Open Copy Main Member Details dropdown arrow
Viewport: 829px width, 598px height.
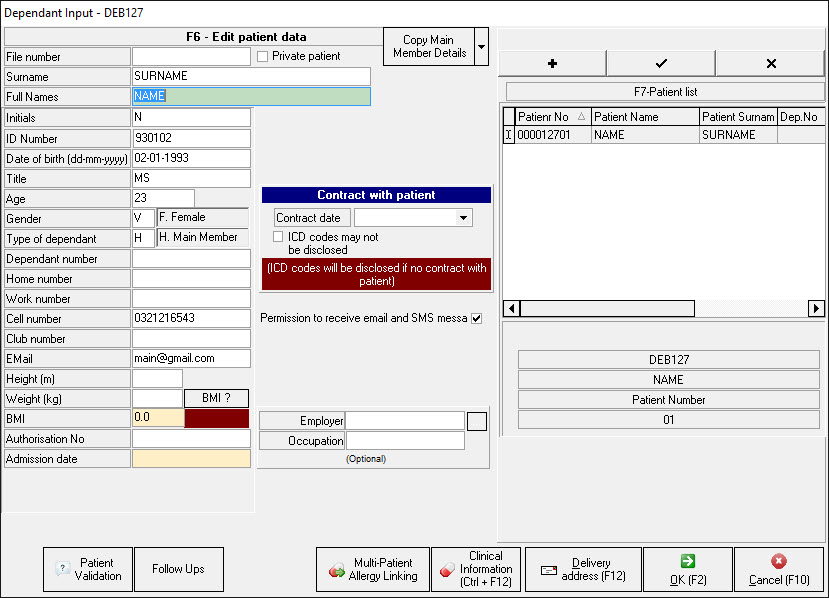pos(482,47)
